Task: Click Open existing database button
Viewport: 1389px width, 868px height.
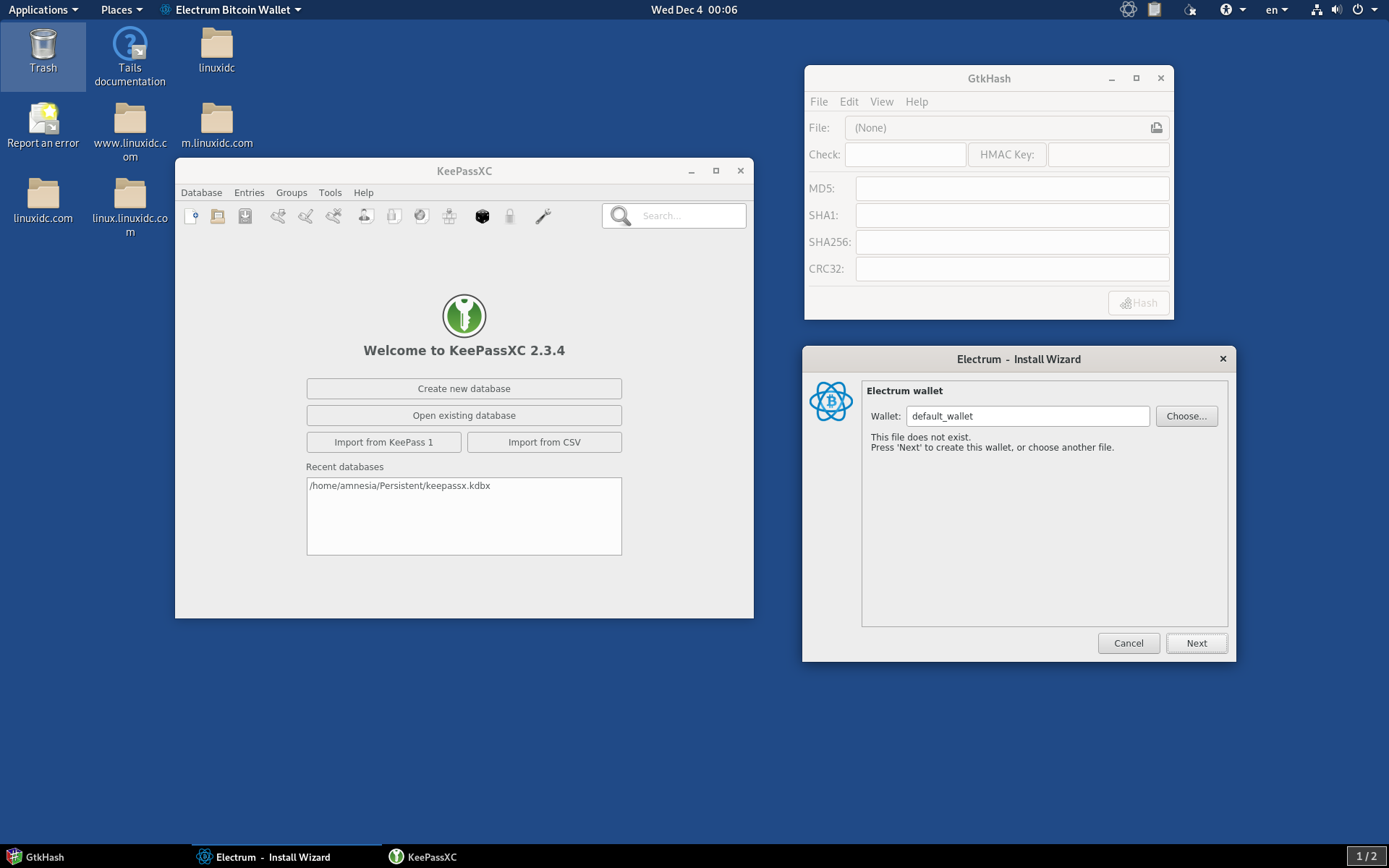Action: pos(464,416)
